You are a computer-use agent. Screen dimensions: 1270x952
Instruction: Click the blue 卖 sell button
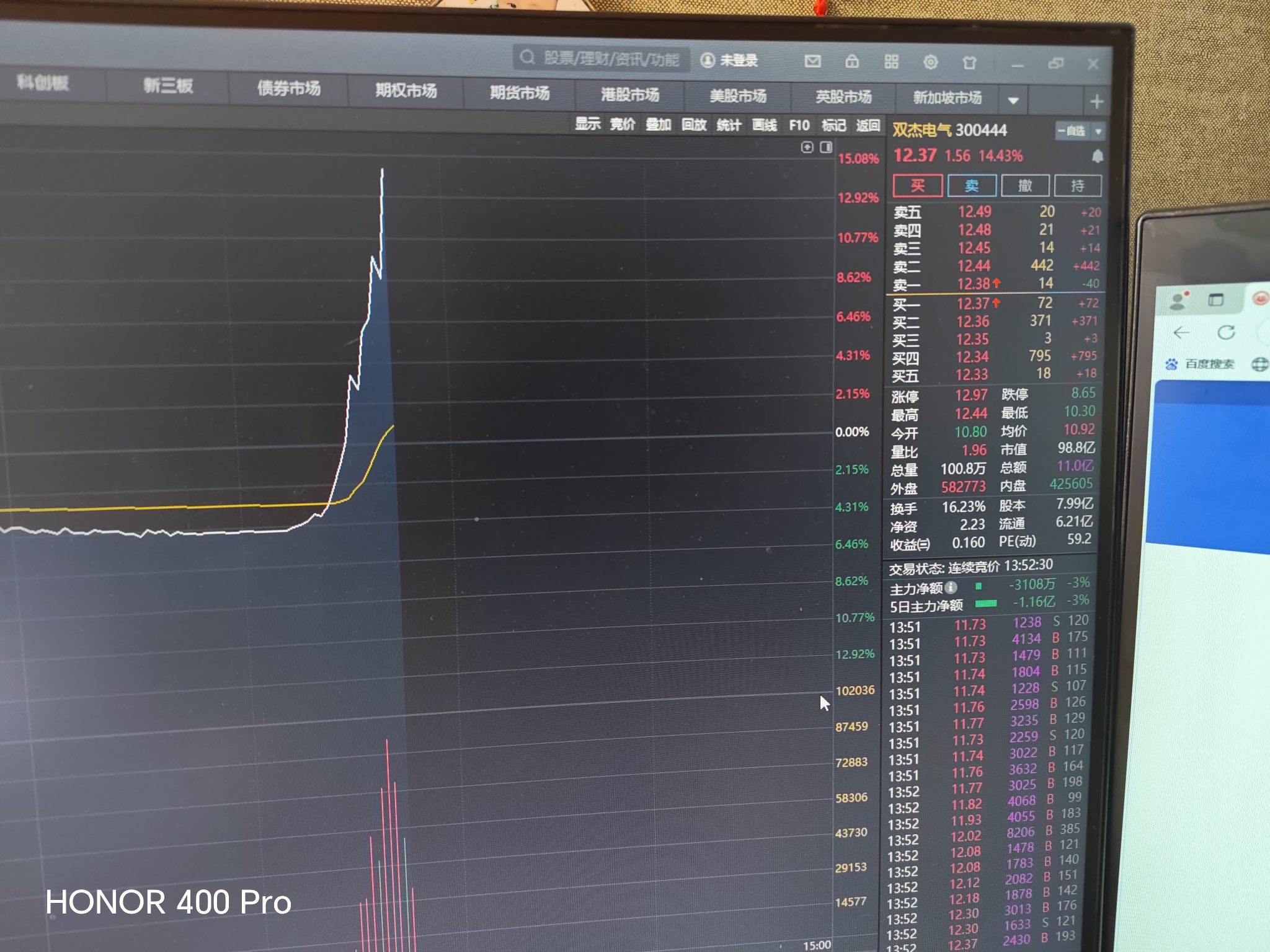(x=971, y=185)
